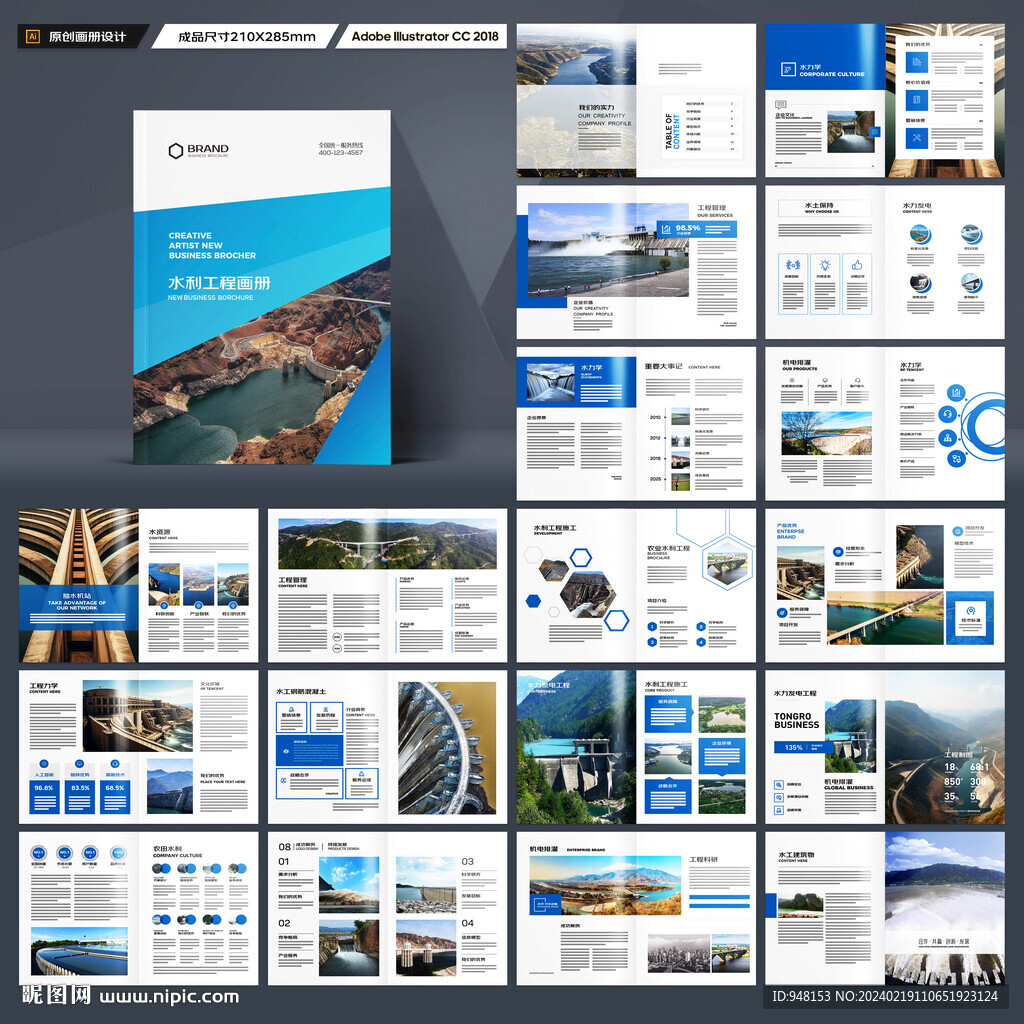Click the icon above 技术标准 label
Screen dimensions: 1024x1024
pyautogui.click(x=970, y=611)
